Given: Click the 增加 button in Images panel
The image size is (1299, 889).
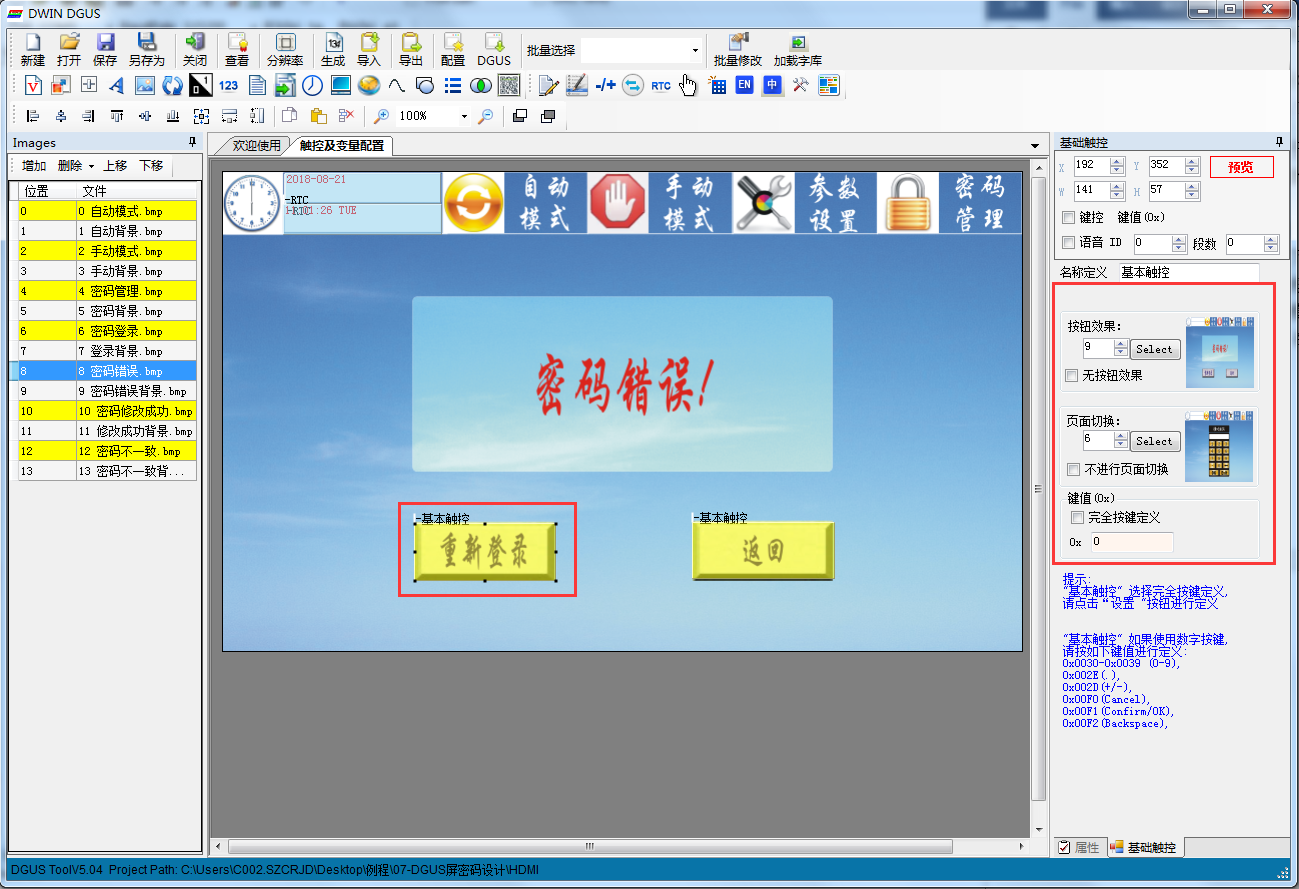Looking at the screenshot, I should (x=34, y=166).
